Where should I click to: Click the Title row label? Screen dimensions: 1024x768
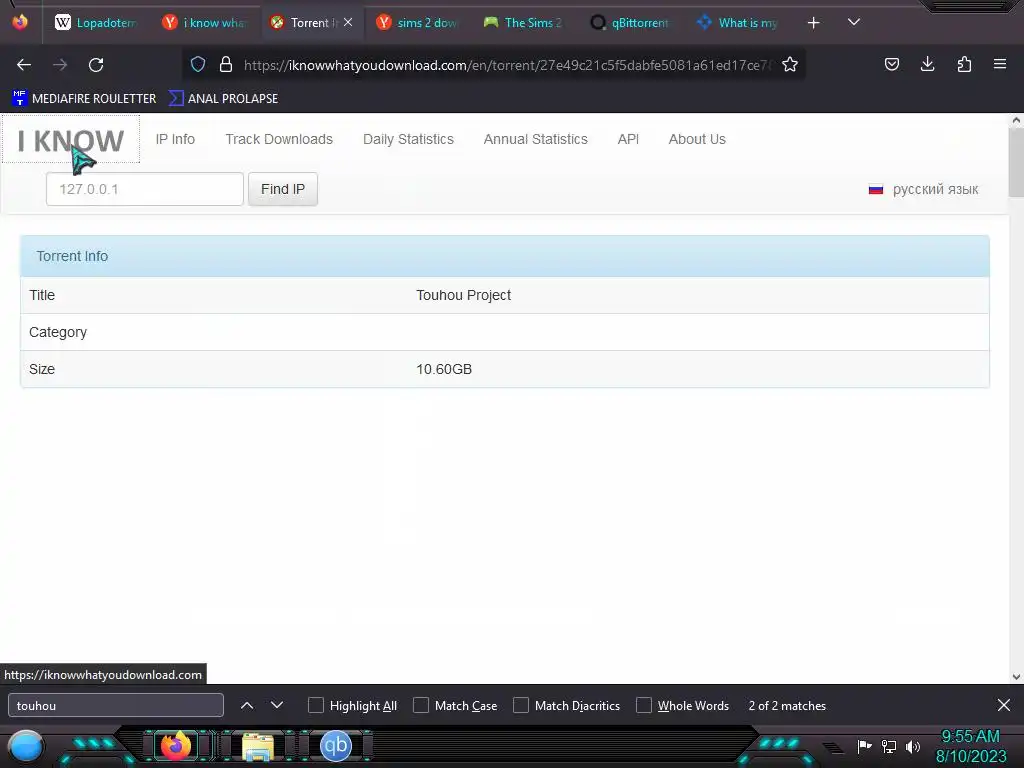(42, 295)
